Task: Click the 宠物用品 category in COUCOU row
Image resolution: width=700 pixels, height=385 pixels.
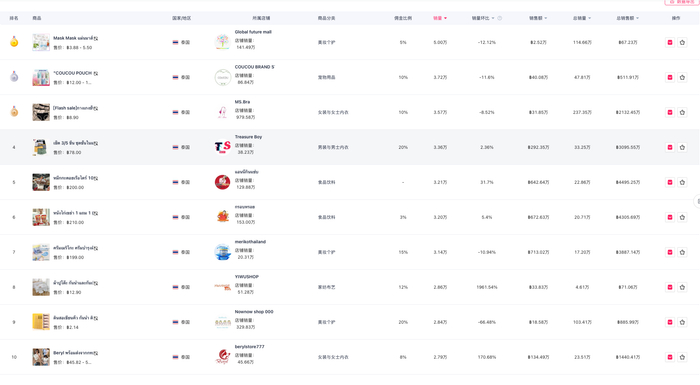Action: (x=326, y=77)
